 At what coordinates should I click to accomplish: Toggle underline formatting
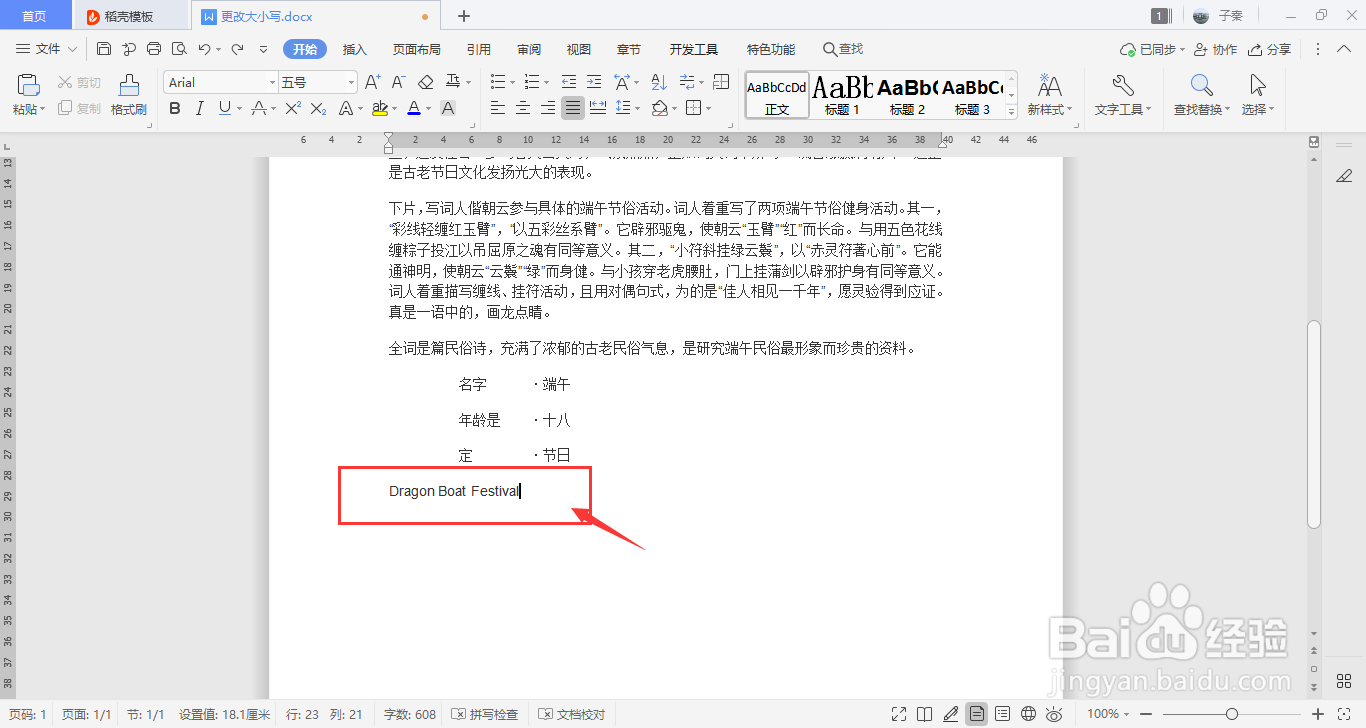point(224,108)
